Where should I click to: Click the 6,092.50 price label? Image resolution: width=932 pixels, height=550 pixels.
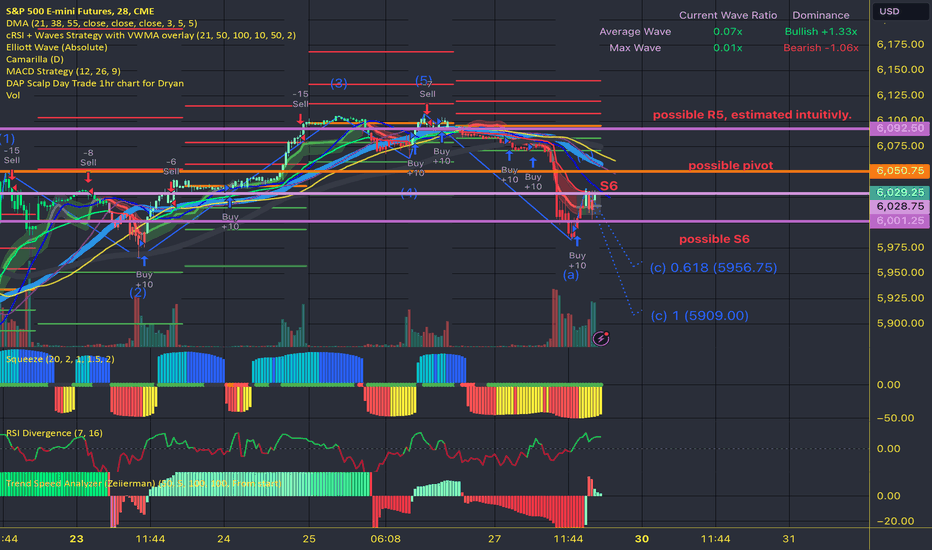899,128
